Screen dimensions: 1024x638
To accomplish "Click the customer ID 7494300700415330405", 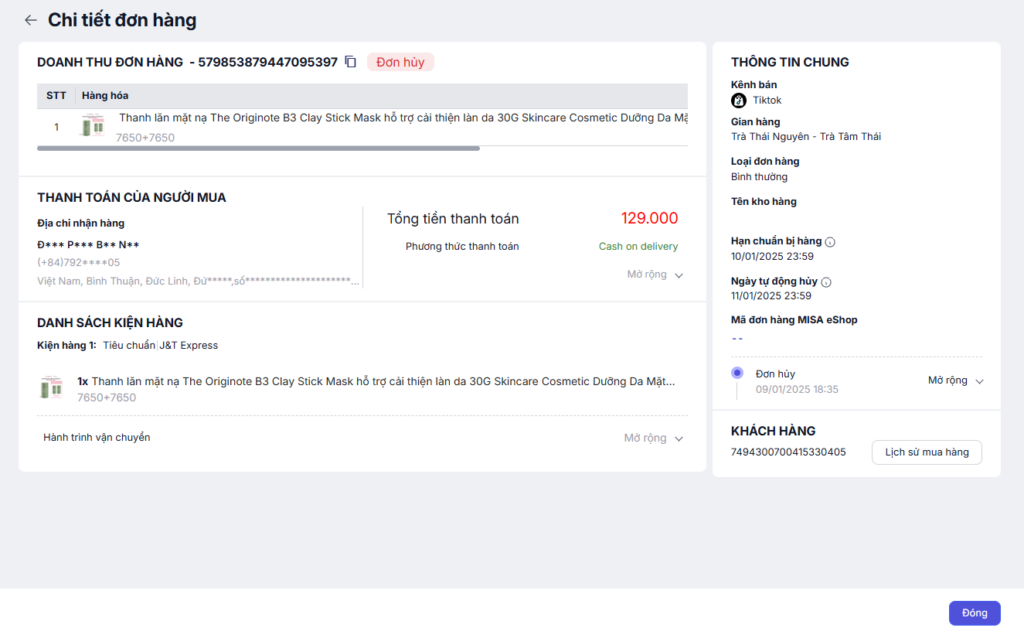I will click(x=788, y=452).
